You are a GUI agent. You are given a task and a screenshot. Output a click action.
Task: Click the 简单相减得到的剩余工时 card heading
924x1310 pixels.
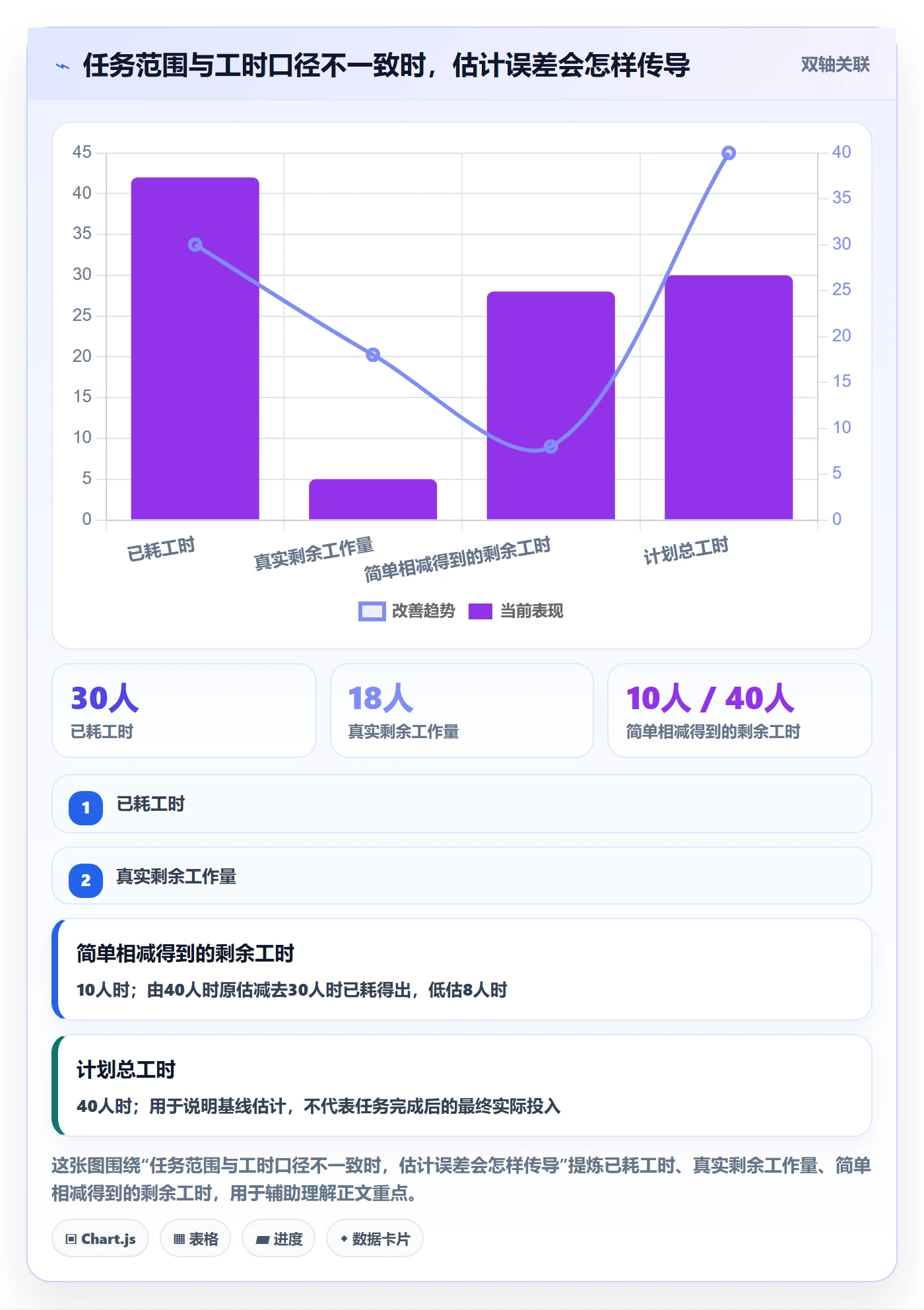tap(185, 953)
